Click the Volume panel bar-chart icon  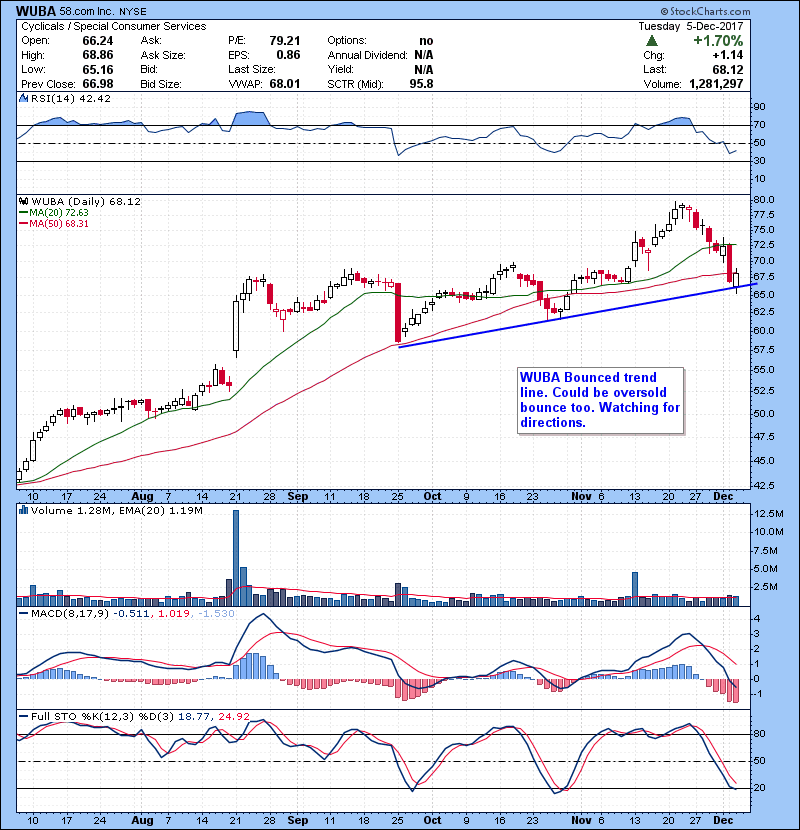pyautogui.click(x=23, y=510)
